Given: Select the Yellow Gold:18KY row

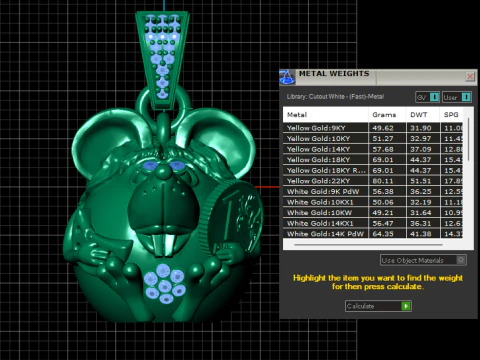Looking at the screenshot, I should [373, 160].
